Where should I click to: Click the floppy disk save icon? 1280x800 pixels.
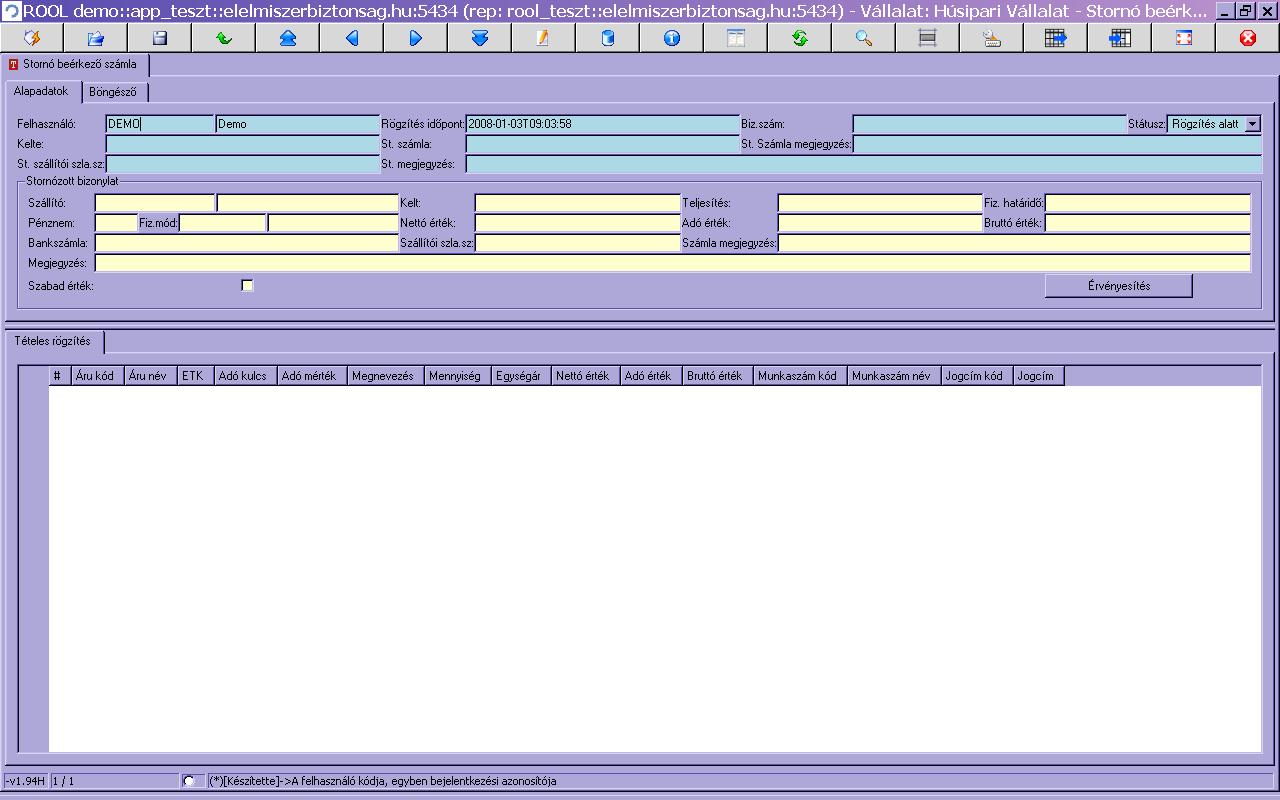coord(160,38)
